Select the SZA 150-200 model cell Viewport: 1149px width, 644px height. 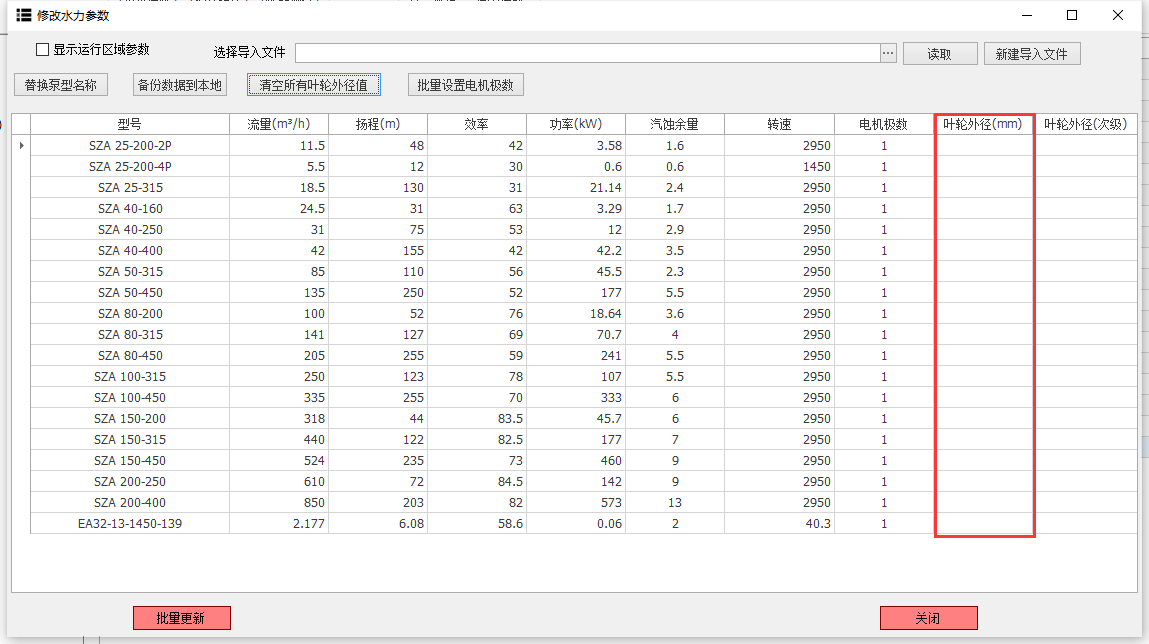click(x=130, y=419)
